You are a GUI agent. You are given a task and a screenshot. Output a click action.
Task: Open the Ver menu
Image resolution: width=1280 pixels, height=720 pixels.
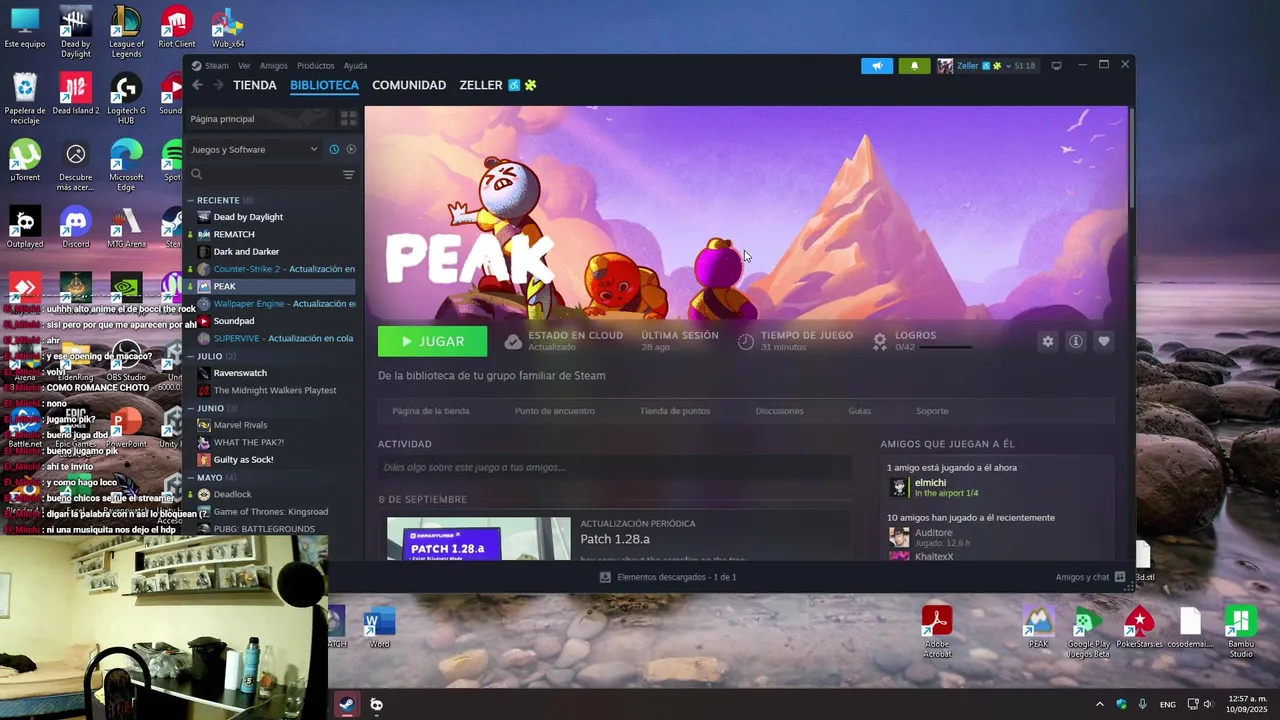244,66
